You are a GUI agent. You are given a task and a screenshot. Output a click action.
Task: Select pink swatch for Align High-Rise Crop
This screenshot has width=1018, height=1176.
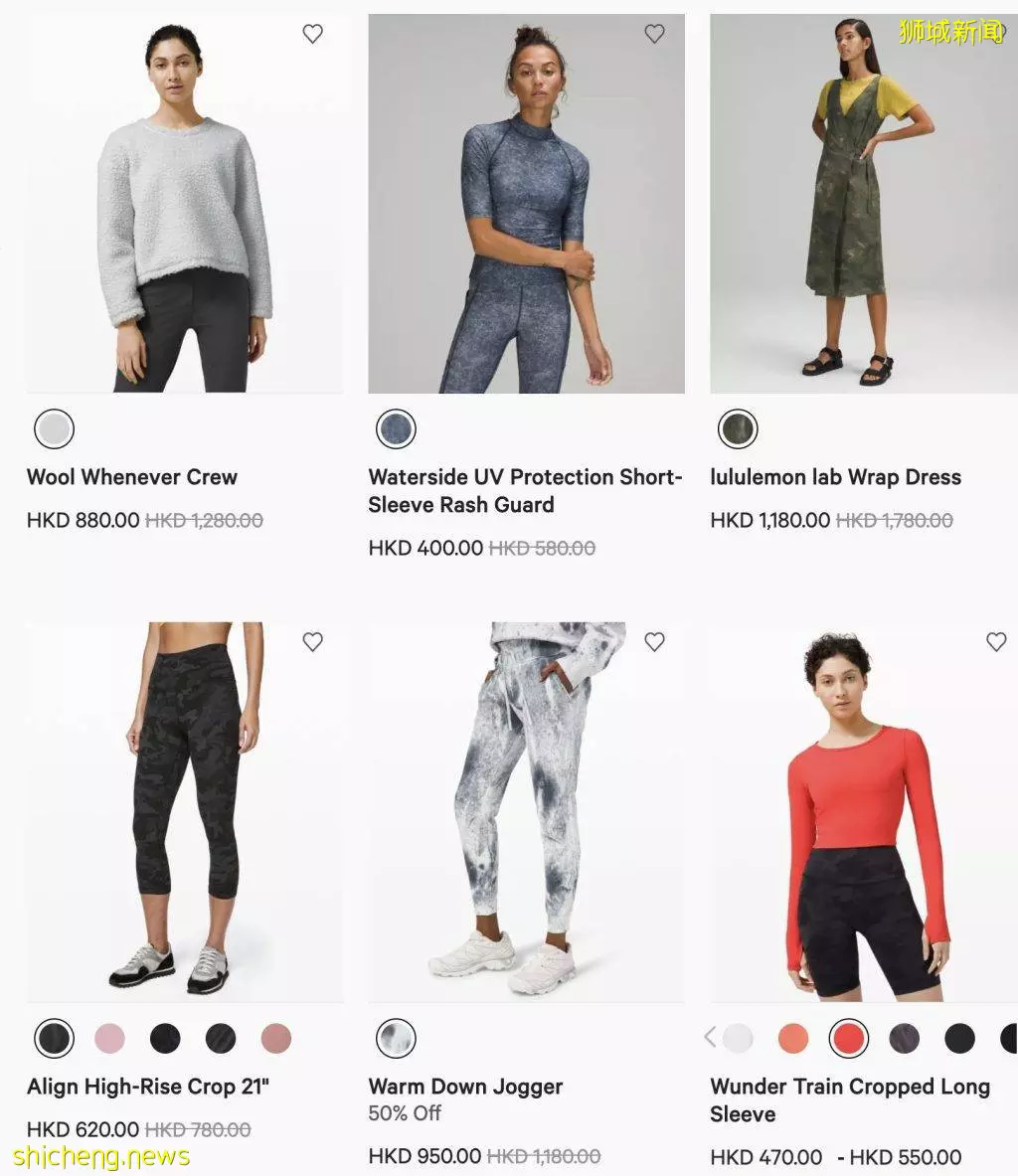pyautogui.click(x=109, y=1039)
